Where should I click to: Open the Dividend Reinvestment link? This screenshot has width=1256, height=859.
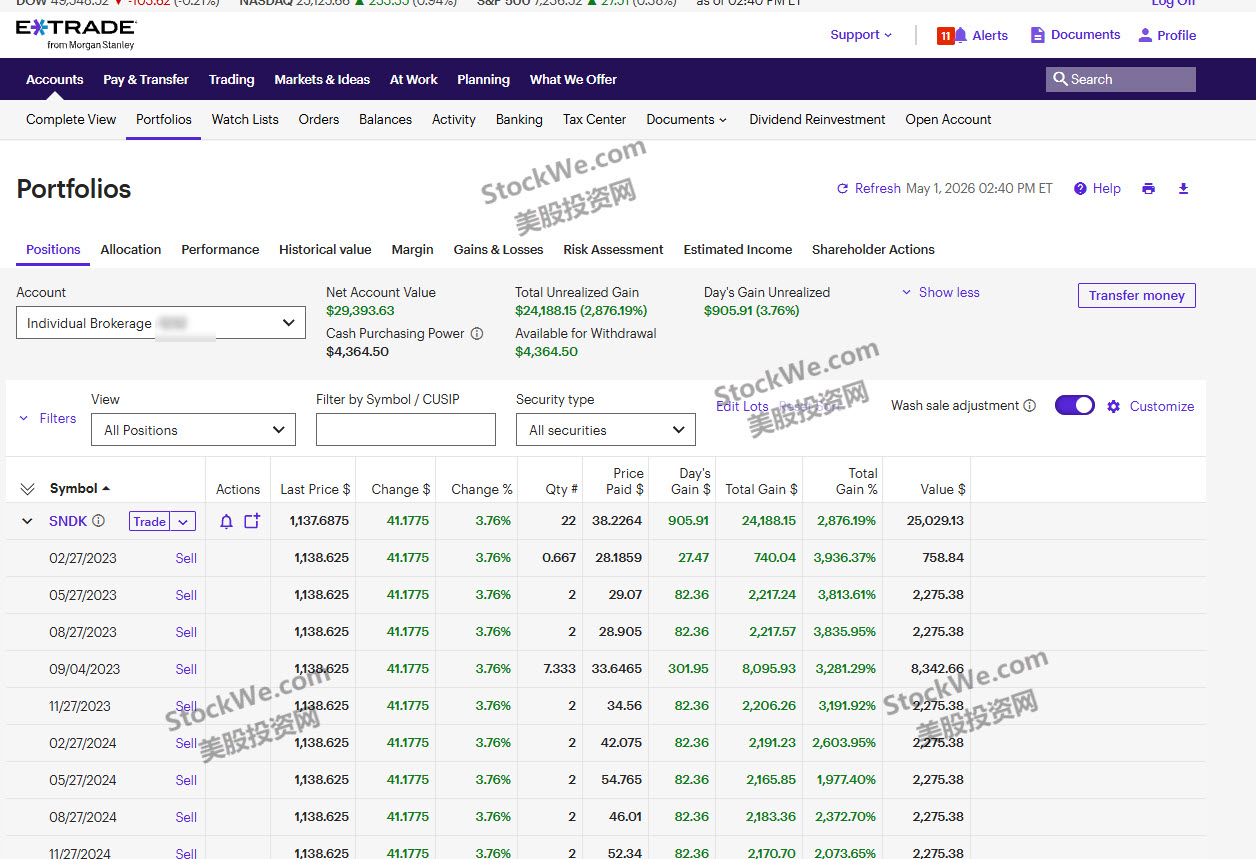click(x=817, y=119)
